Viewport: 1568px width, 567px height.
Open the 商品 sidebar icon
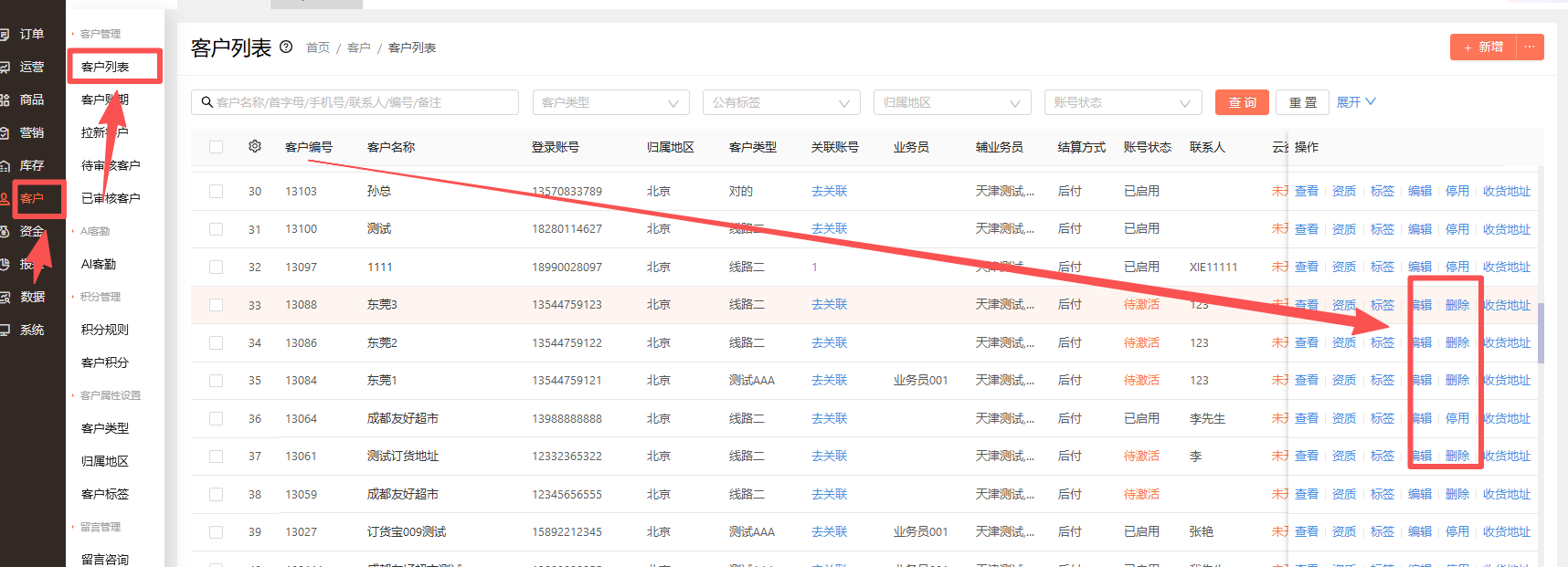pyautogui.click(x=5, y=100)
